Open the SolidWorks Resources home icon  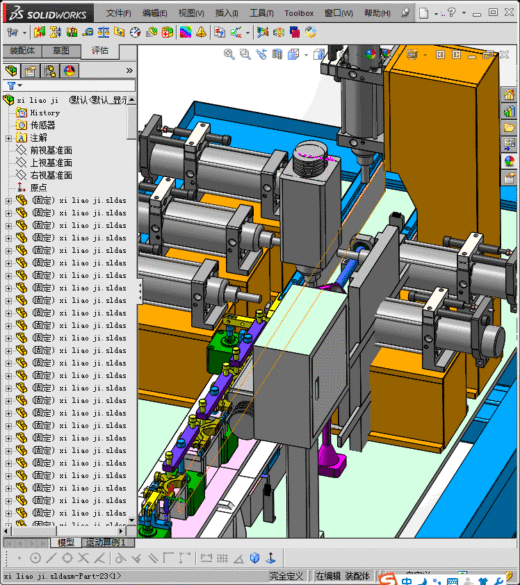tap(509, 95)
